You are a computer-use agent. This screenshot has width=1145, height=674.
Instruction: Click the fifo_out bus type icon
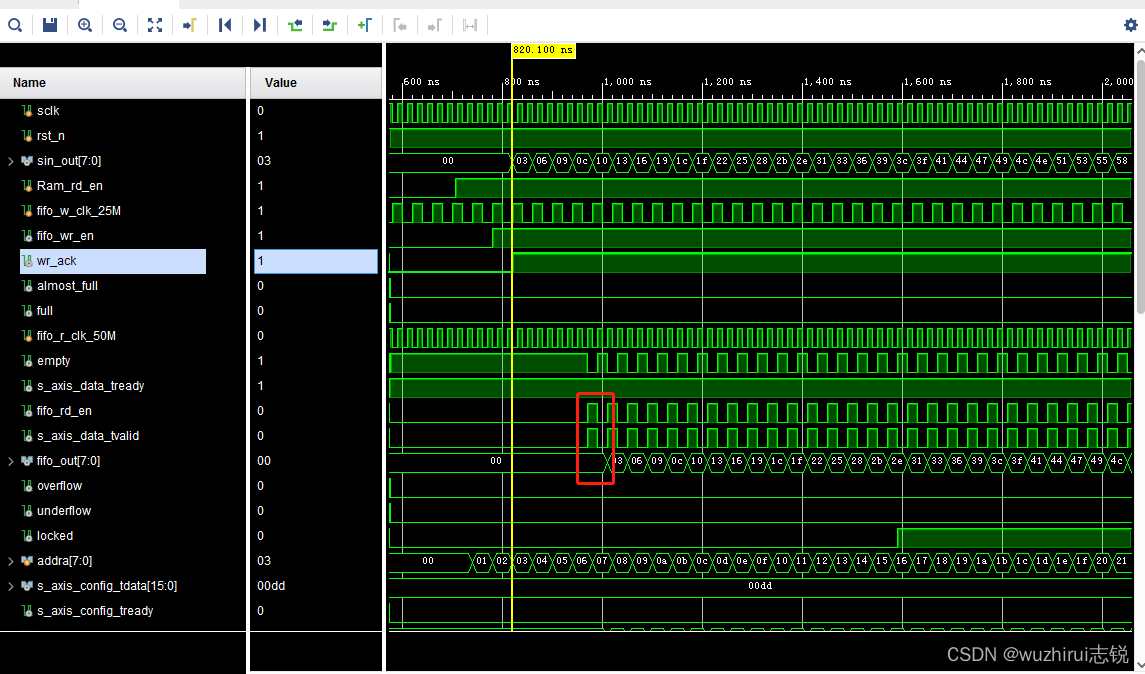click(27, 461)
